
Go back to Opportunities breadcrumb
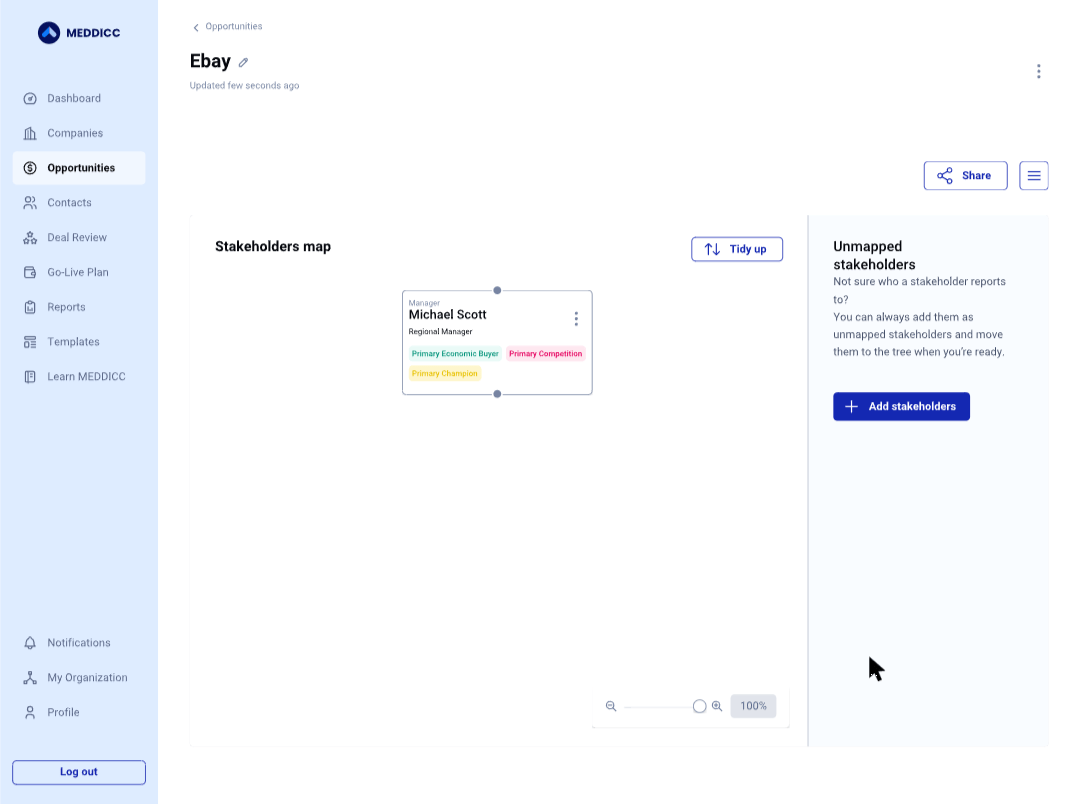(233, 26)
